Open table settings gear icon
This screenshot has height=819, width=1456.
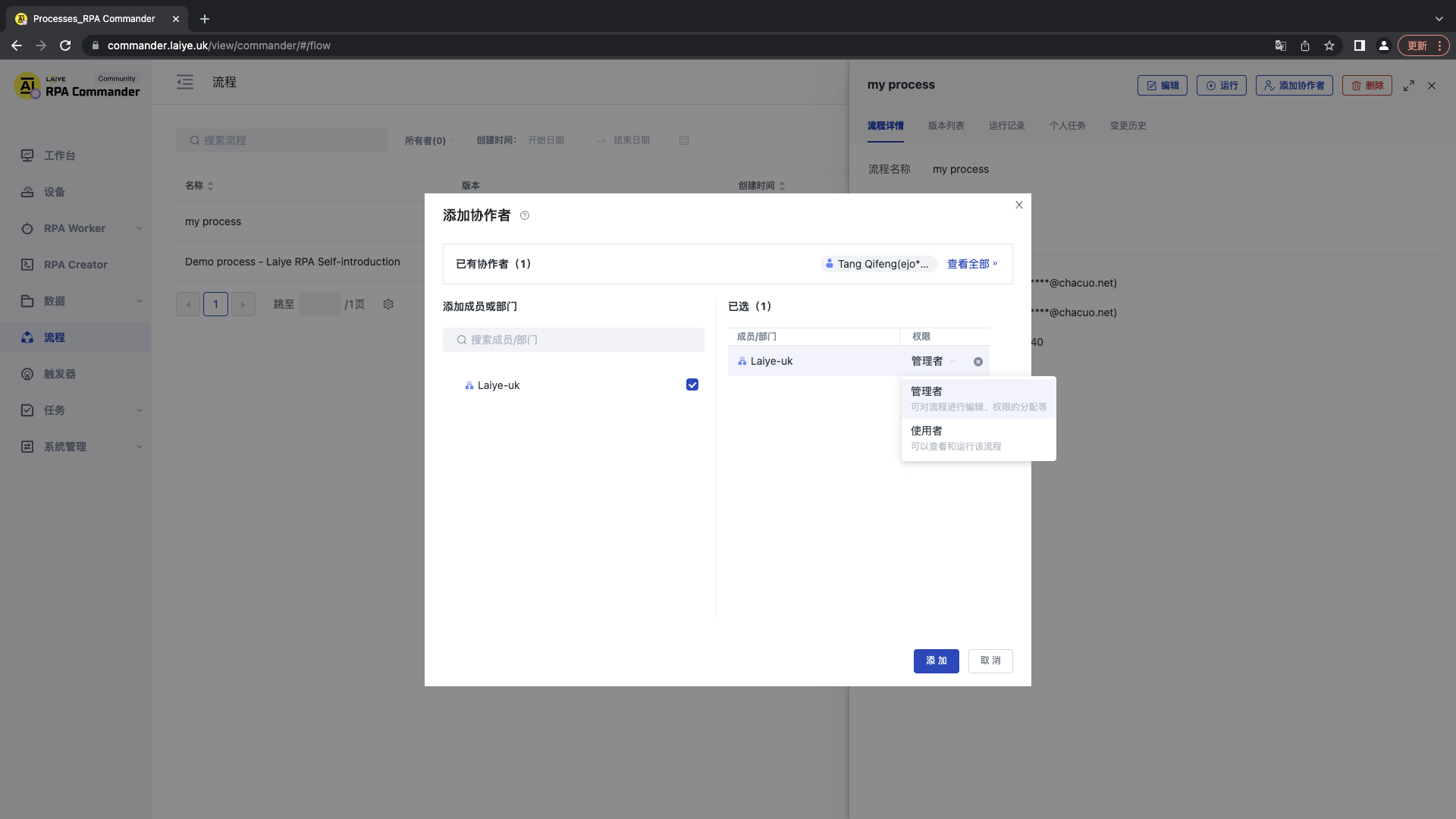coord(388,305)
